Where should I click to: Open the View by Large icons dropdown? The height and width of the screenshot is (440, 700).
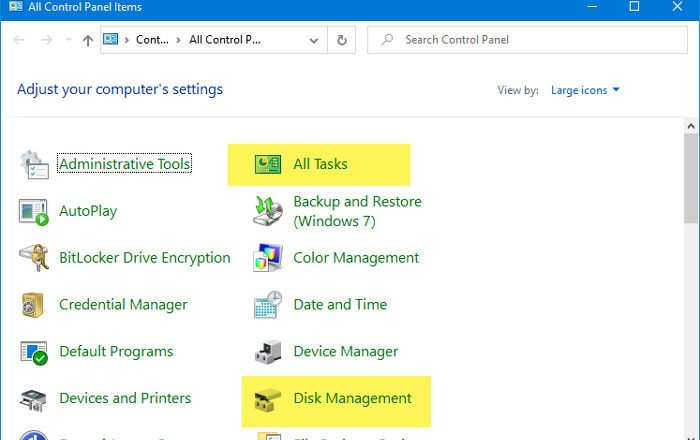click(x=585, y=90)
